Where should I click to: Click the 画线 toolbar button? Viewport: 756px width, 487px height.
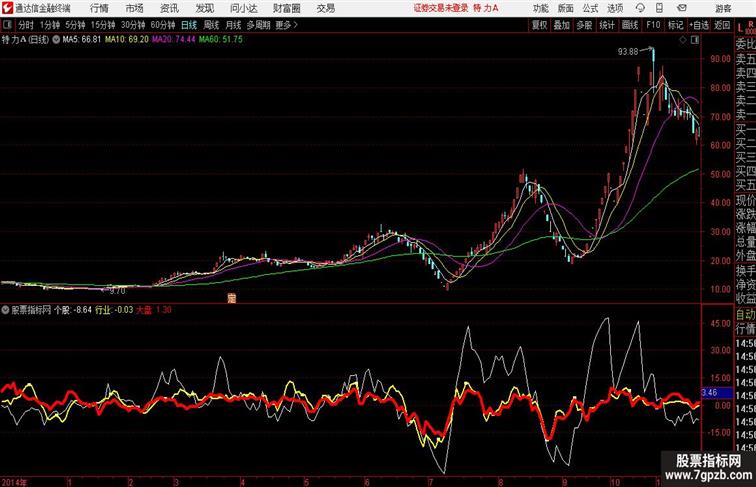[x=630, y=25]
